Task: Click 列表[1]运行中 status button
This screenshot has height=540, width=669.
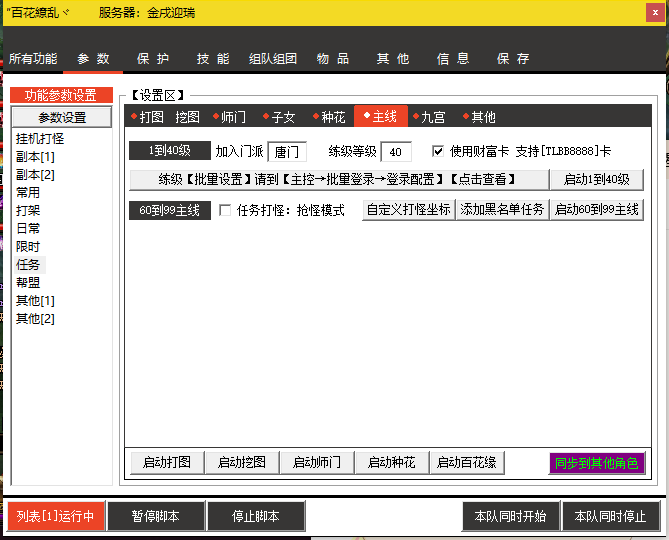Action: (55, 516)
